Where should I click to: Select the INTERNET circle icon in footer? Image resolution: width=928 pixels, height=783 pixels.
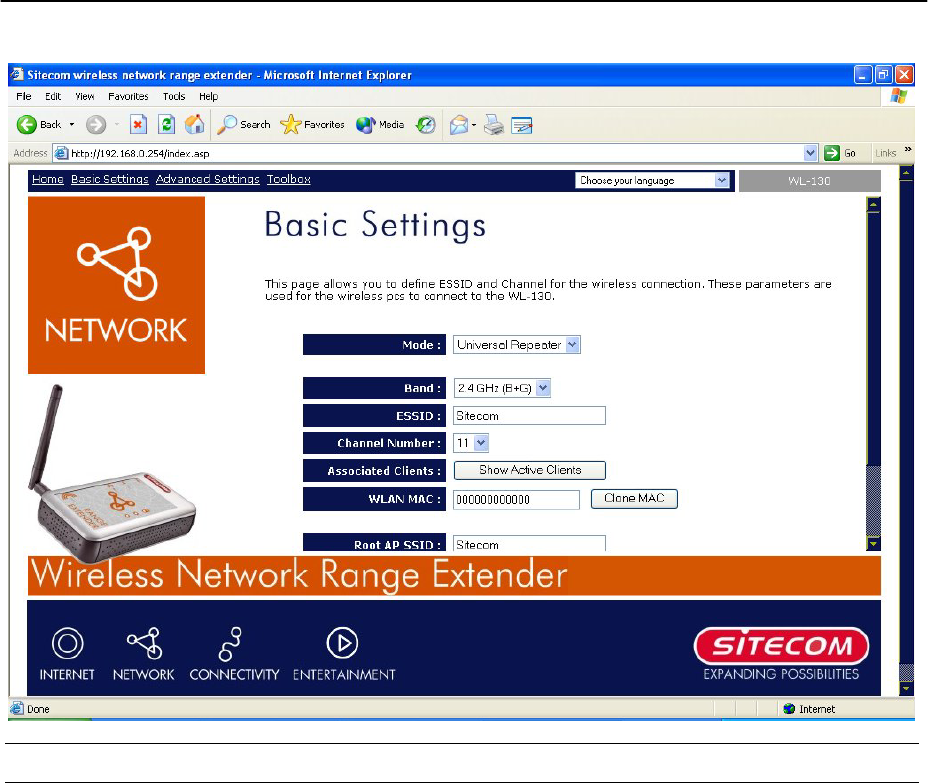tap(67, 643)
